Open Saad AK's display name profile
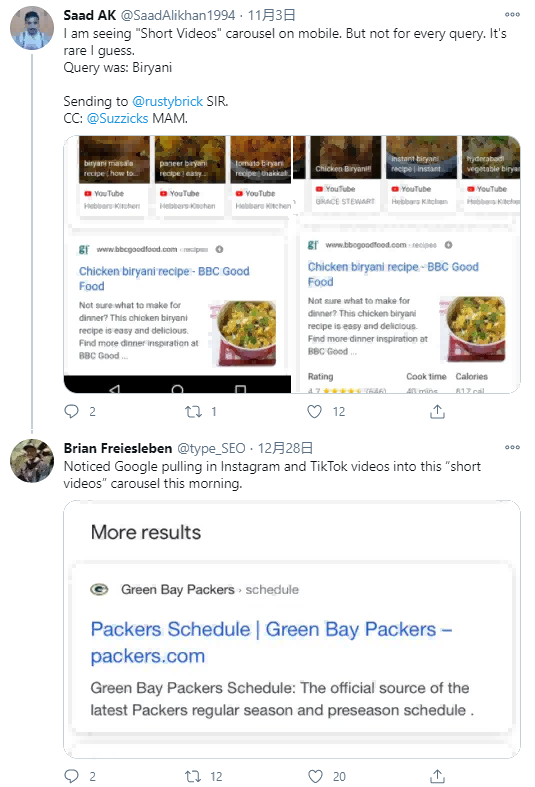Image resolution: width=535 pixels, height=787 pixels. click(x=90, y=16)
